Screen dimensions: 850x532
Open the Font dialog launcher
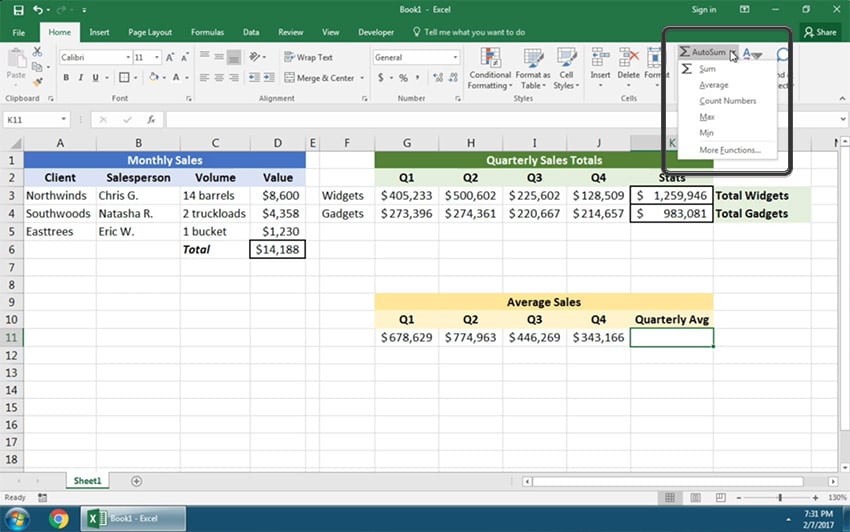pos(189,99)
